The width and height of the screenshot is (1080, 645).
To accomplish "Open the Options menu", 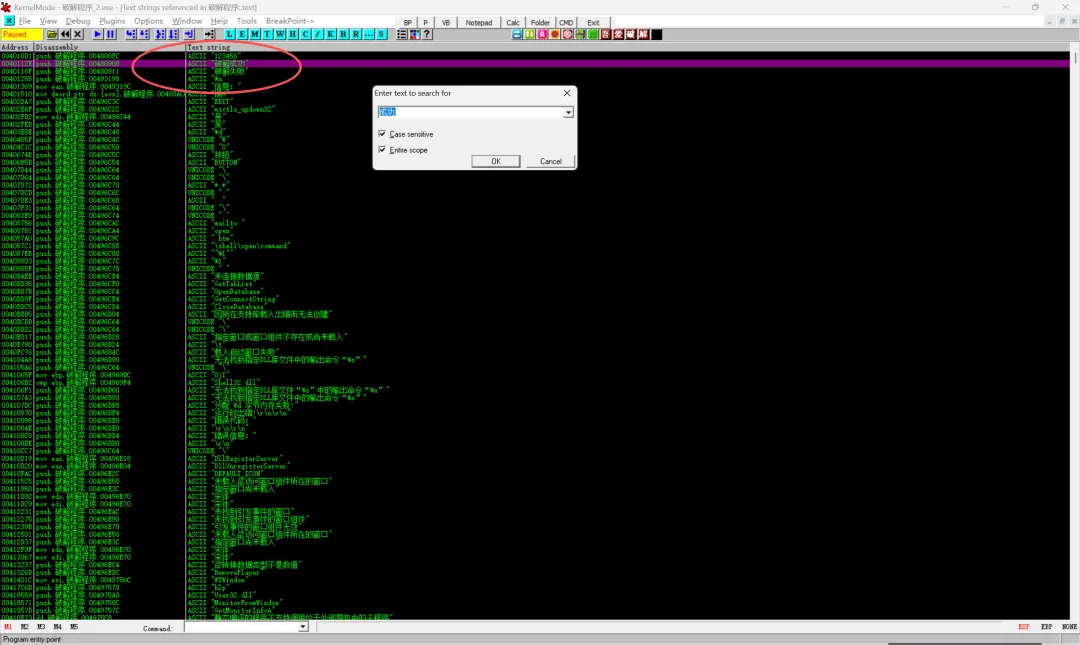I will (148, 21).
